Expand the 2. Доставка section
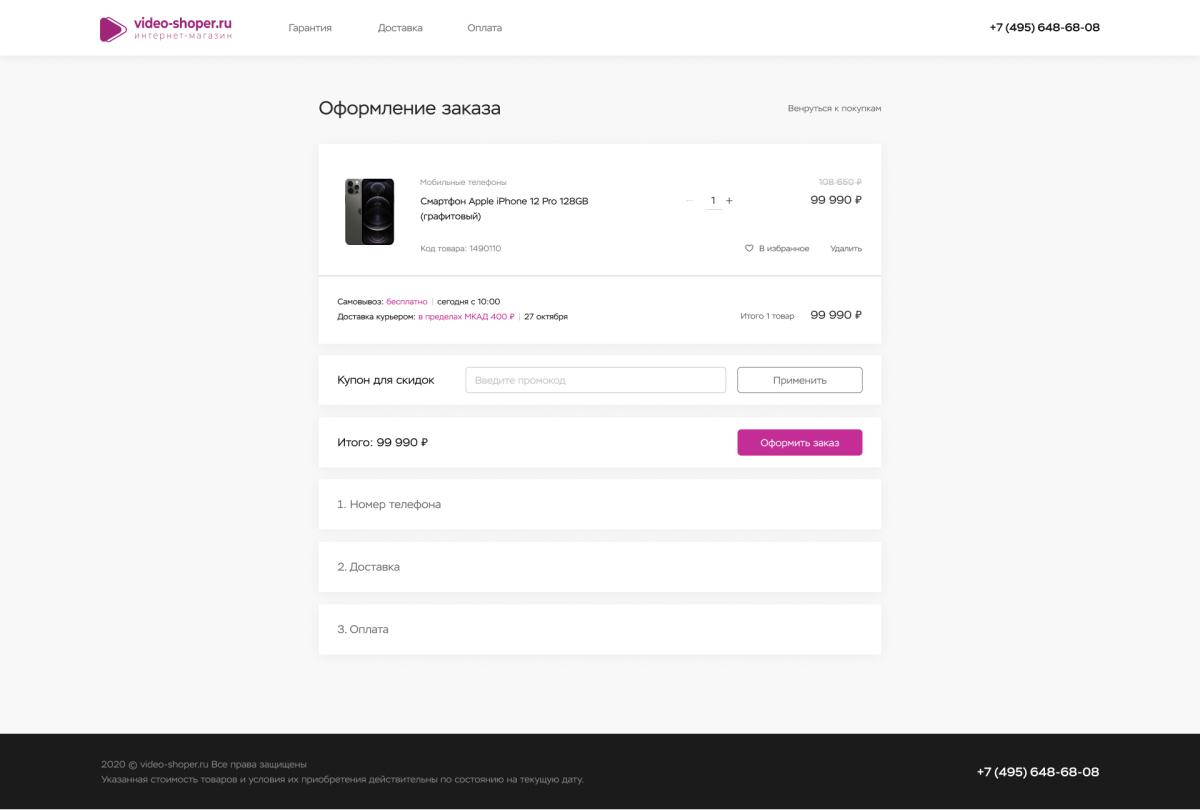This screenshot has height=810, width=1200. coord(368,567)
